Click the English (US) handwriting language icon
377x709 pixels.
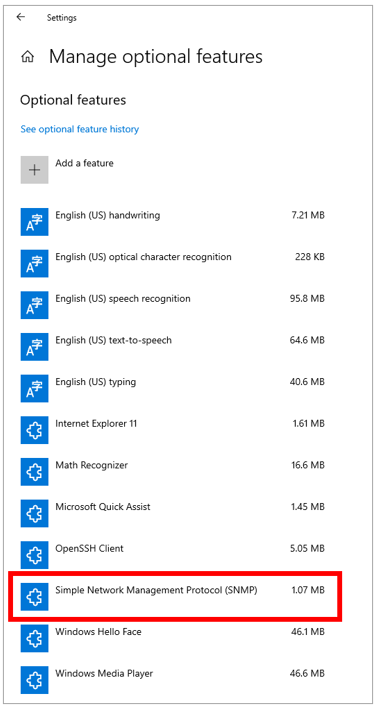(x=34, y=222)
